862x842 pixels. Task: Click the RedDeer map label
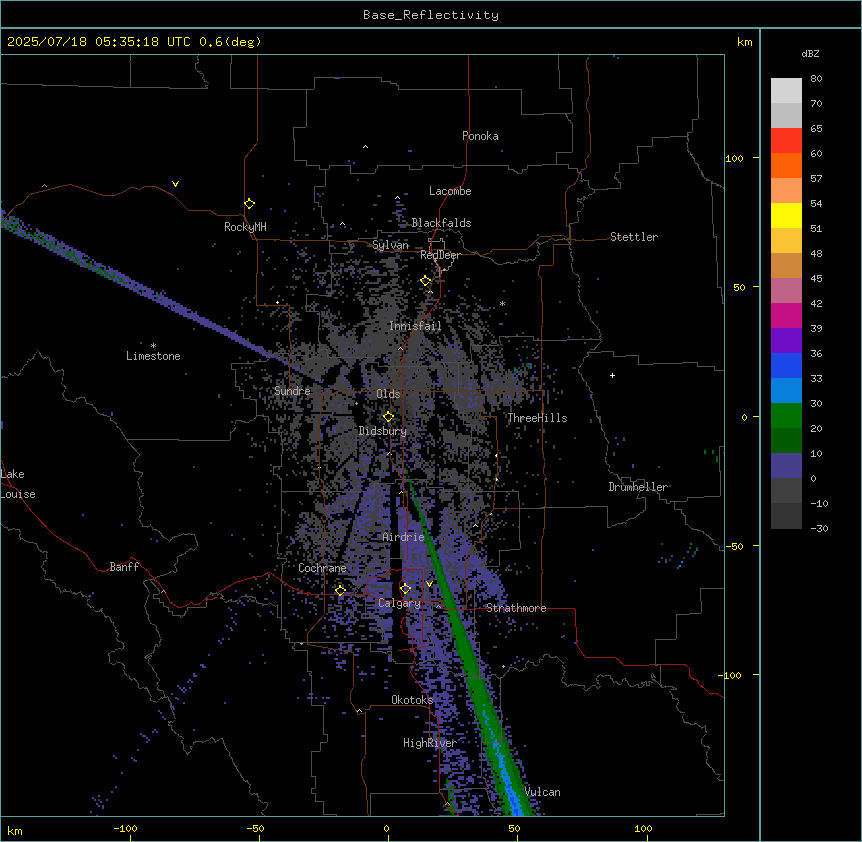(440, 255)
